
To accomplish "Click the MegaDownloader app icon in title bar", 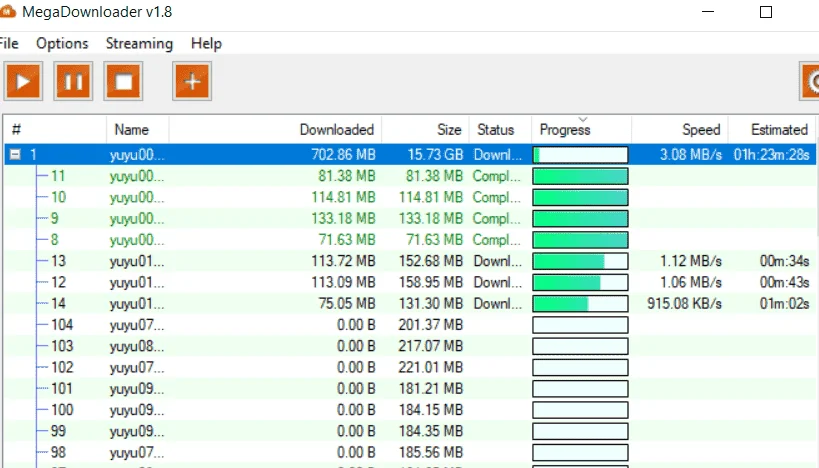I will (7, 11).
